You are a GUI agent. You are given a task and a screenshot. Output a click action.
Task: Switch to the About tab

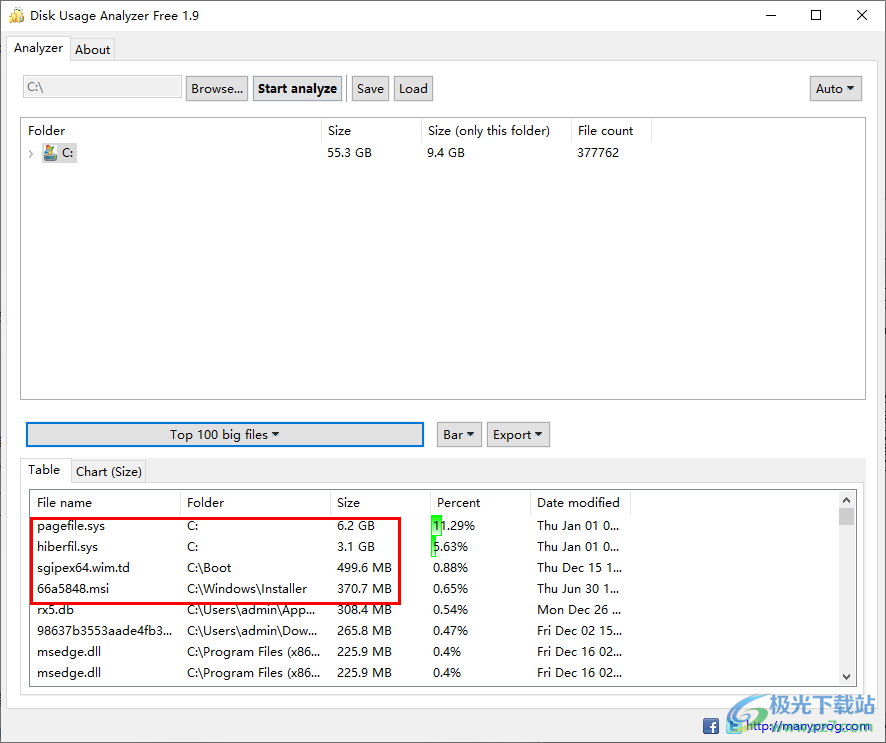coord(93,50)
